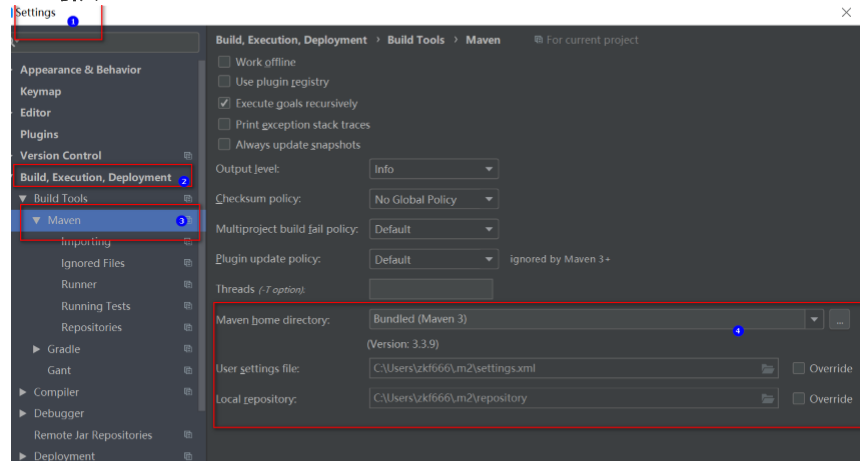Click folder icon in Local repository field

[767, 398]
